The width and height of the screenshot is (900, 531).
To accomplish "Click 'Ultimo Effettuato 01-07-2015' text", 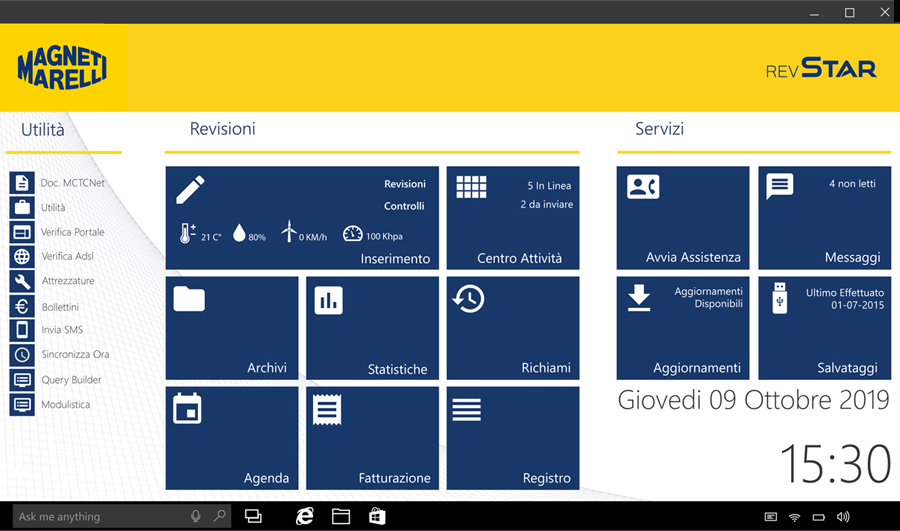I will point(845,299).
